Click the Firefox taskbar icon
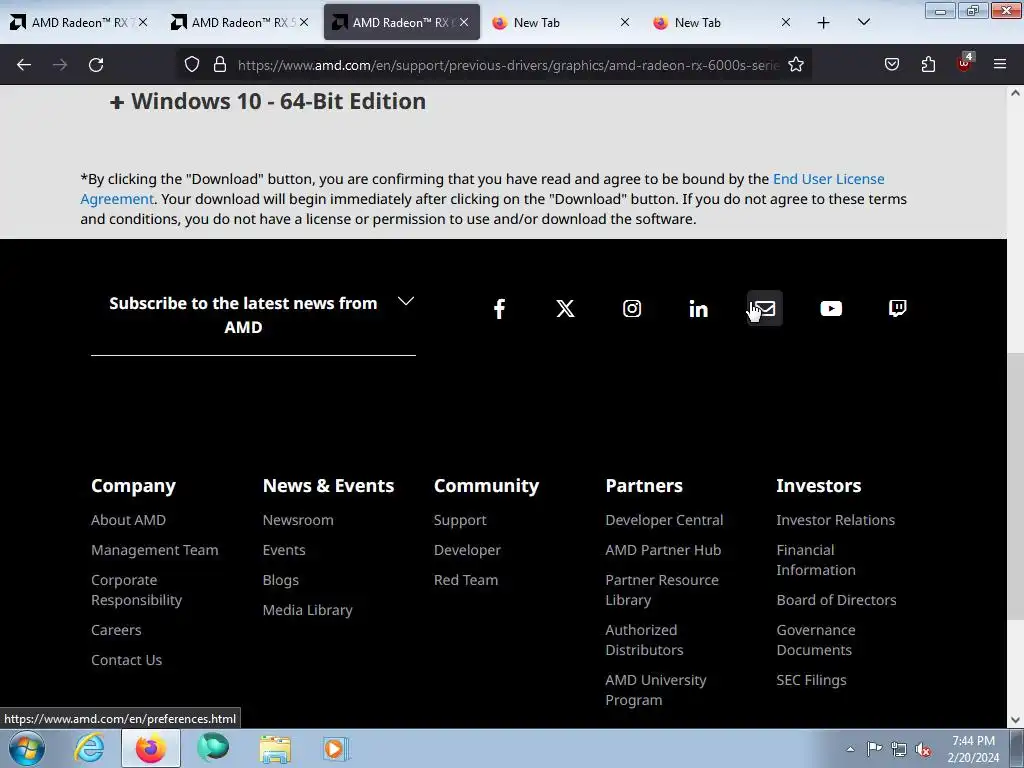Image resolution: width=1024 pixels, height=768 pixels. (151, 748)
